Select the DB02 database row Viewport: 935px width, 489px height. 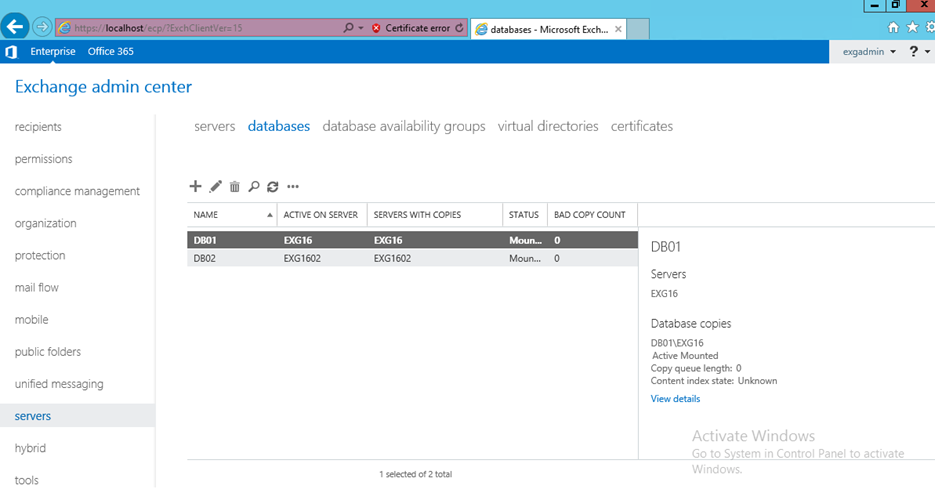413,258
